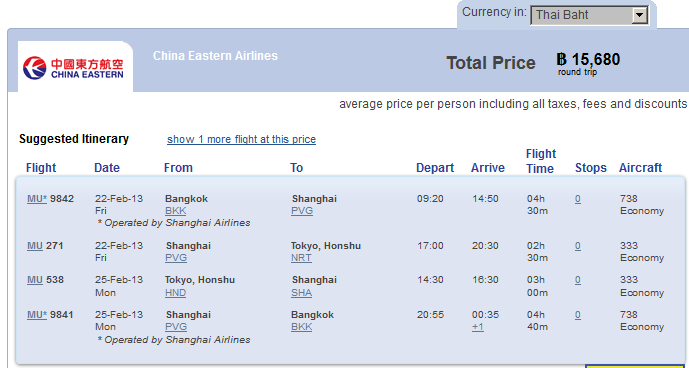
Task: Show 1 more flight at this price
Action: 241,139
